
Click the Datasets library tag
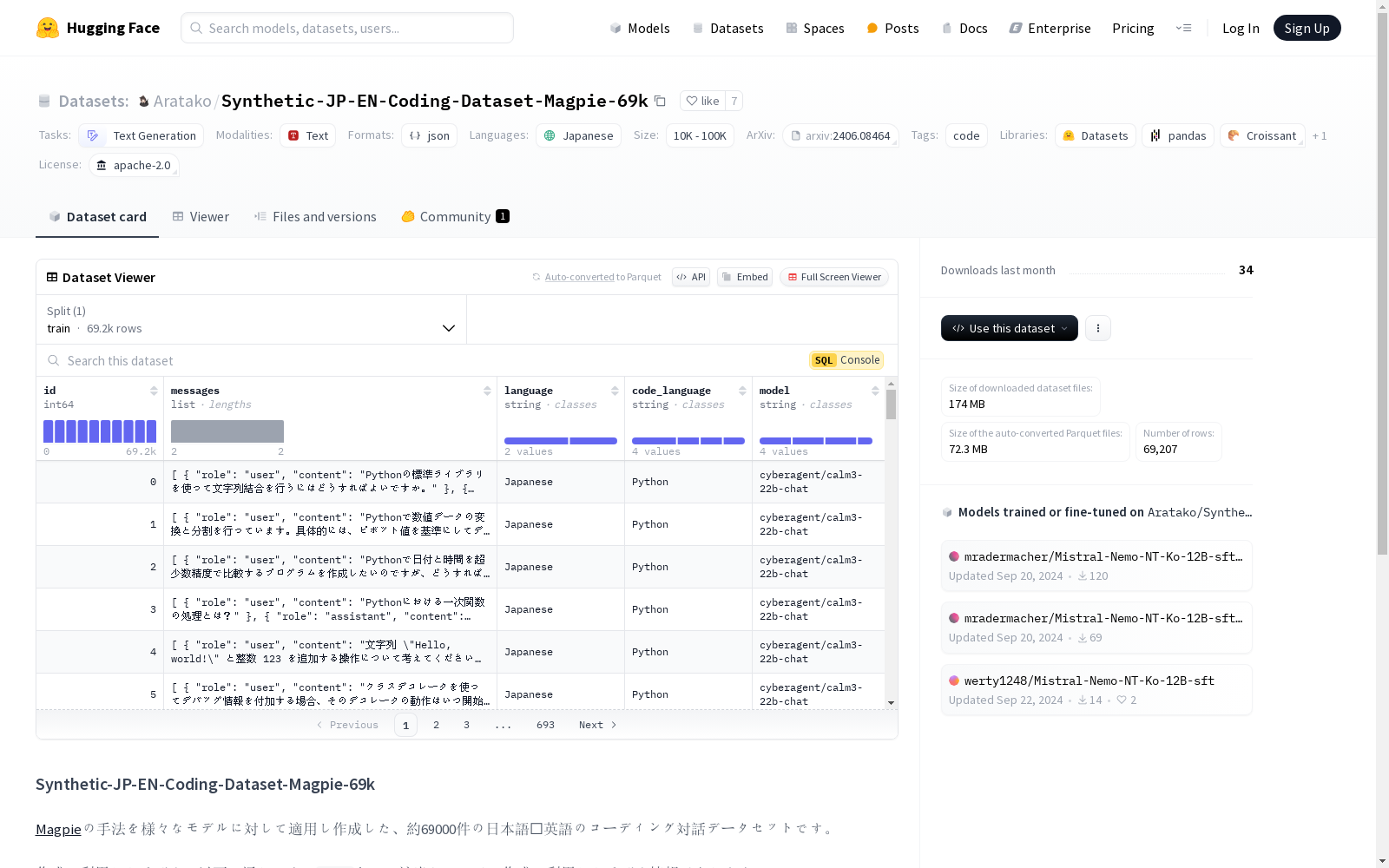[x=1096, y=135]
